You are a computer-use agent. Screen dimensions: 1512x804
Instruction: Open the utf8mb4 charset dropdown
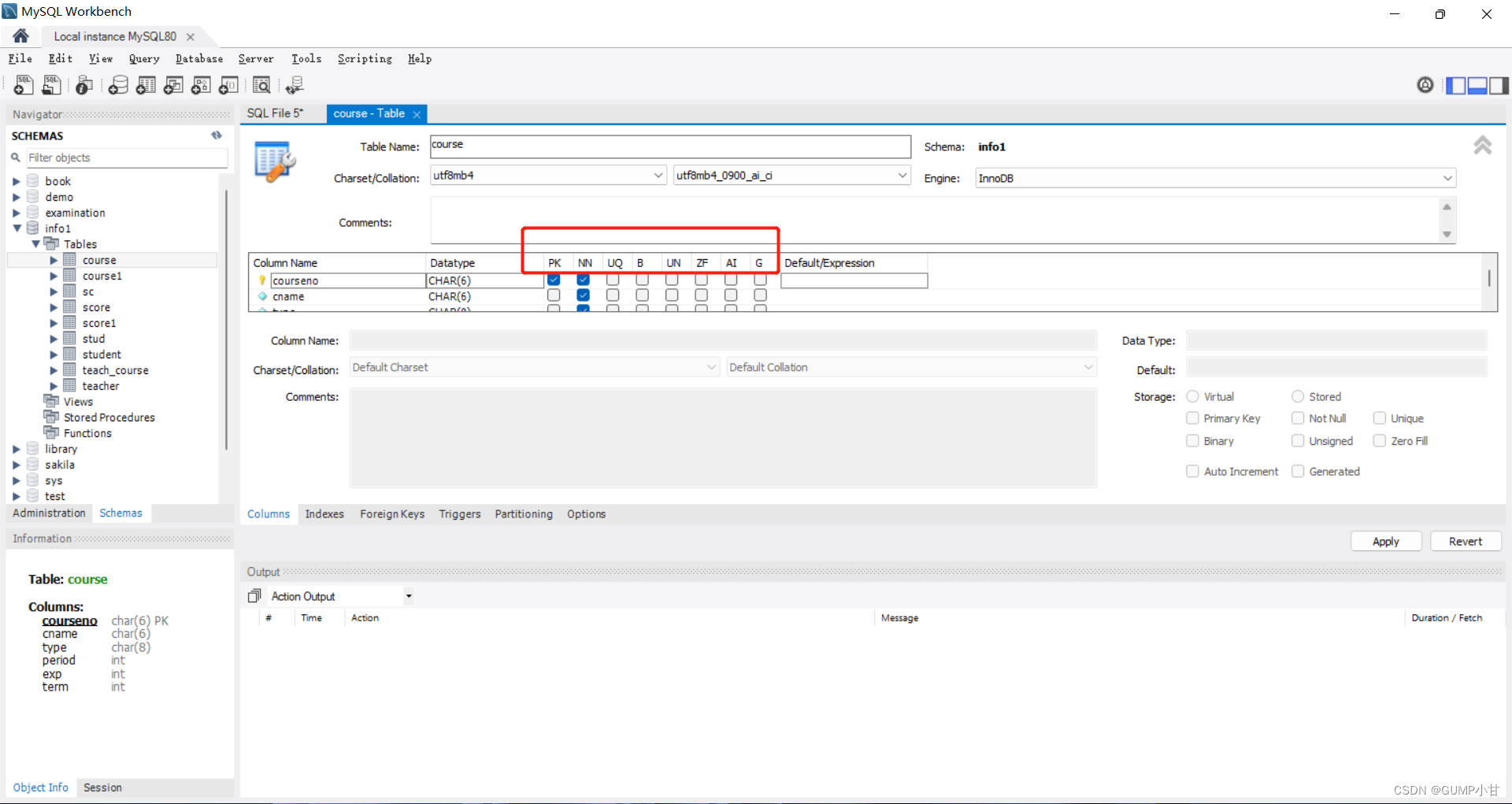(x=658, y=175)
